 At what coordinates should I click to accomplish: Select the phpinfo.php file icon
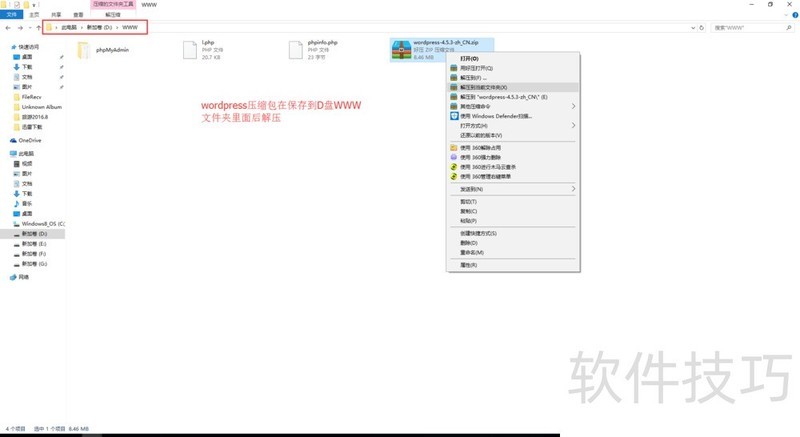(296, 50)
